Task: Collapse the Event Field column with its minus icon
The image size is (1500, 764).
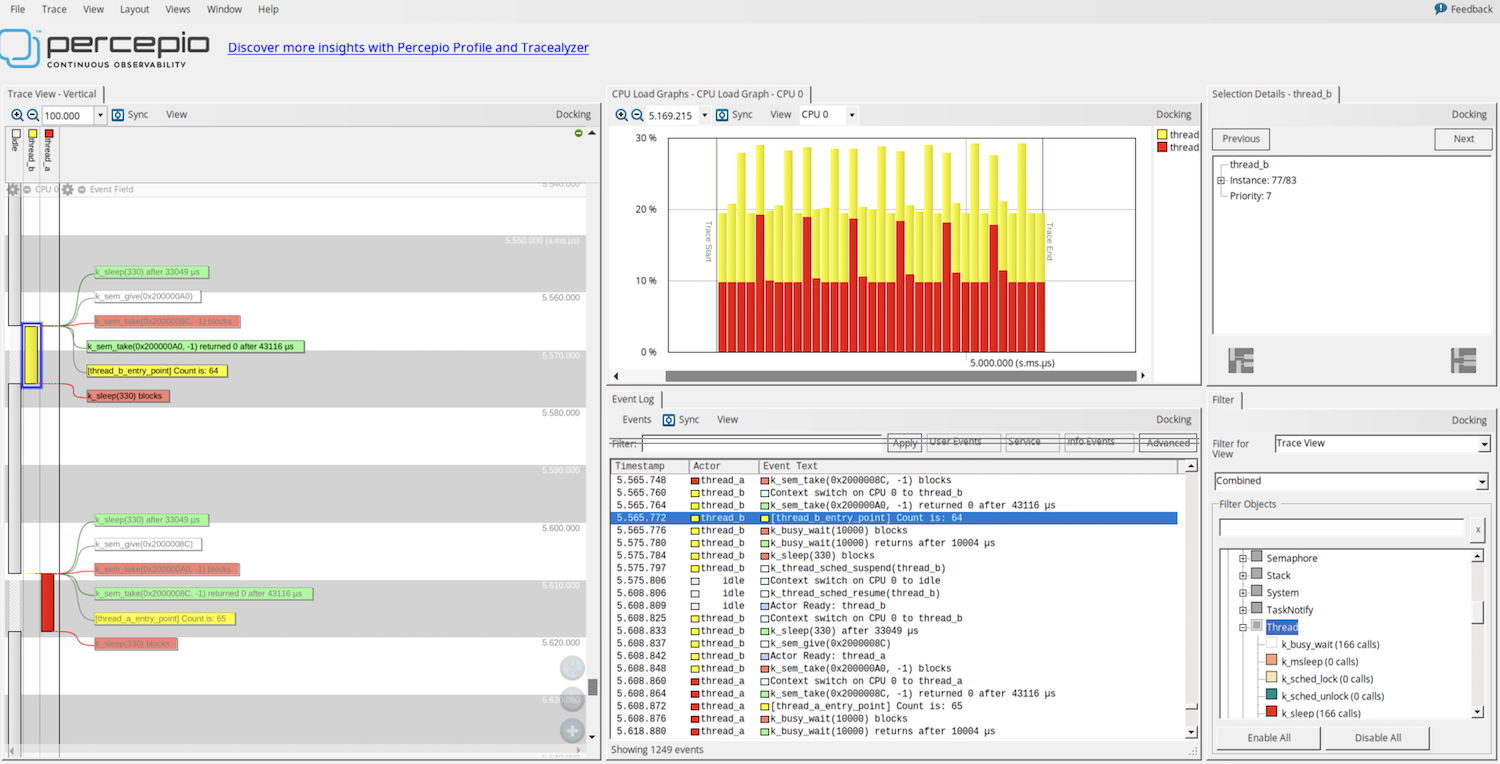Action: pos(82,188)
